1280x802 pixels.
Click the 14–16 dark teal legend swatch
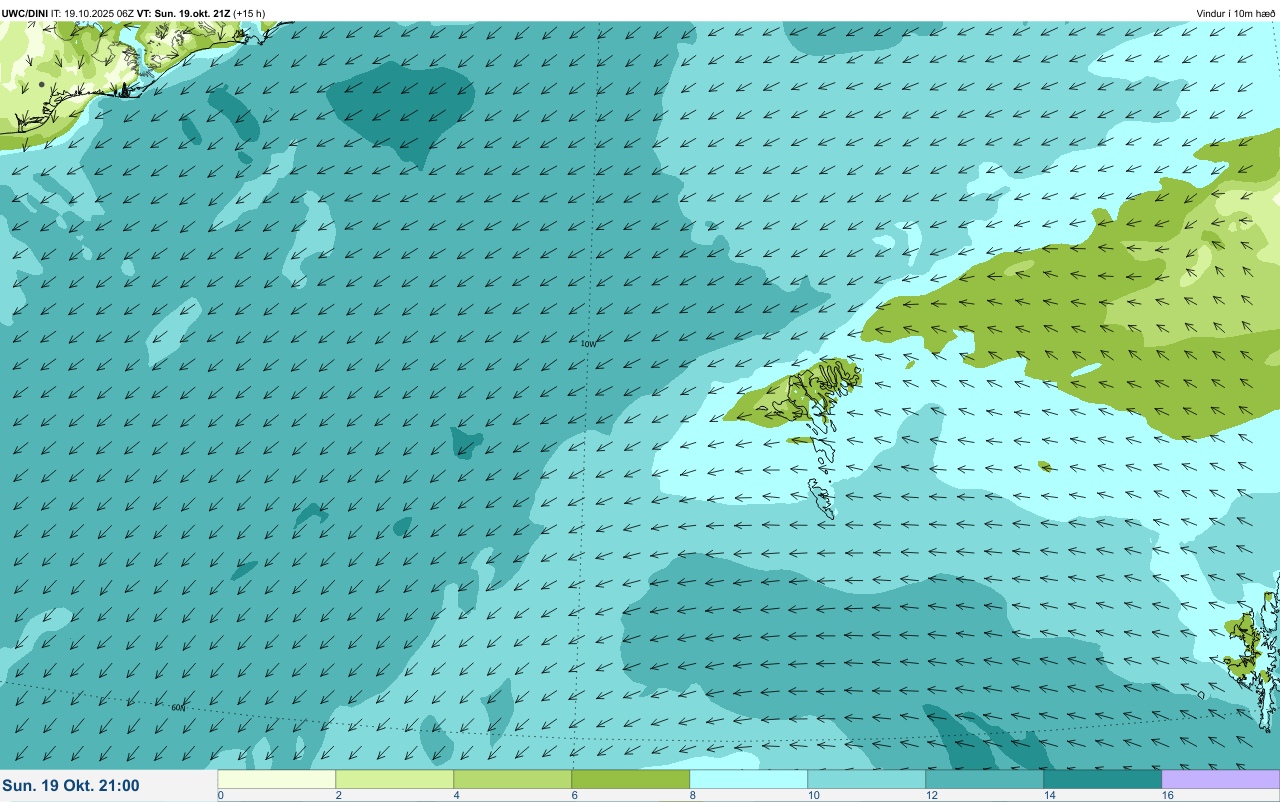tap(1103, 779)
